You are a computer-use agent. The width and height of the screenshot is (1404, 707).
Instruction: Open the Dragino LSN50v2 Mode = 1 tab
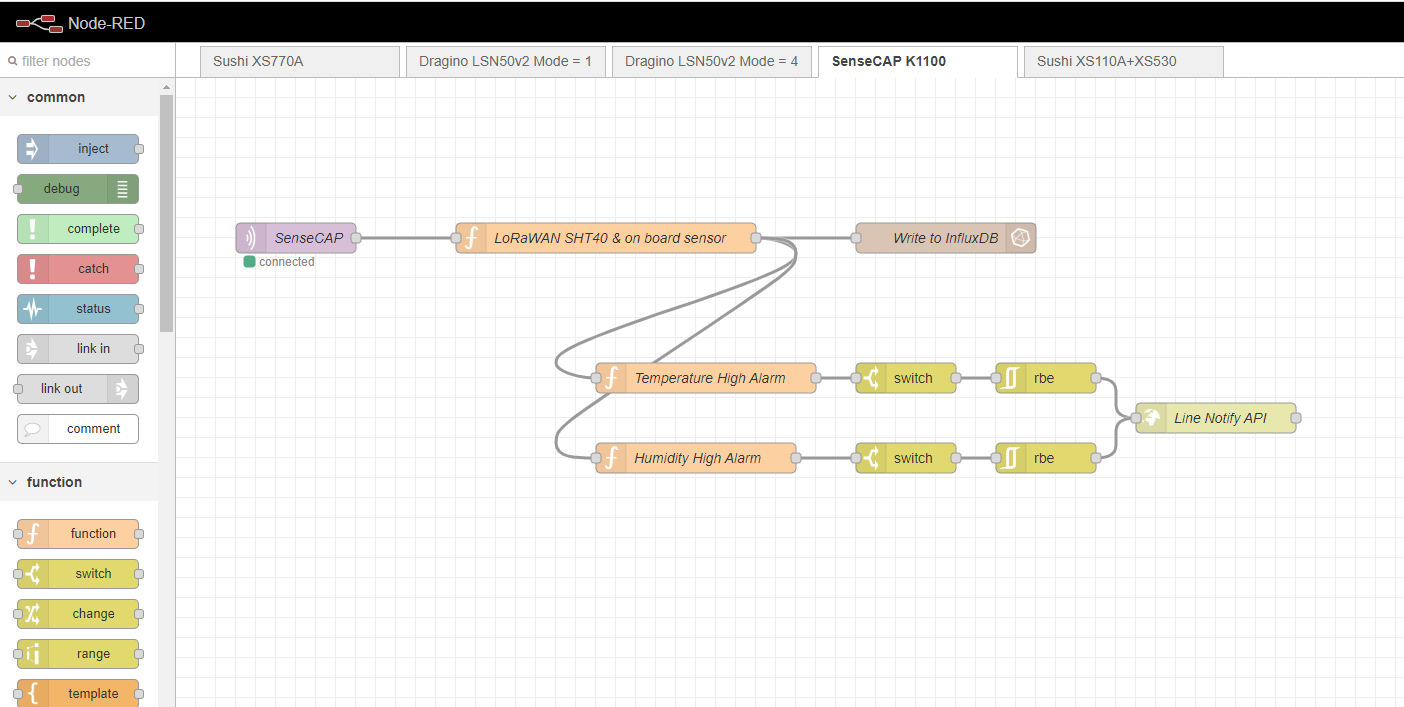click(x=505, y=61)
